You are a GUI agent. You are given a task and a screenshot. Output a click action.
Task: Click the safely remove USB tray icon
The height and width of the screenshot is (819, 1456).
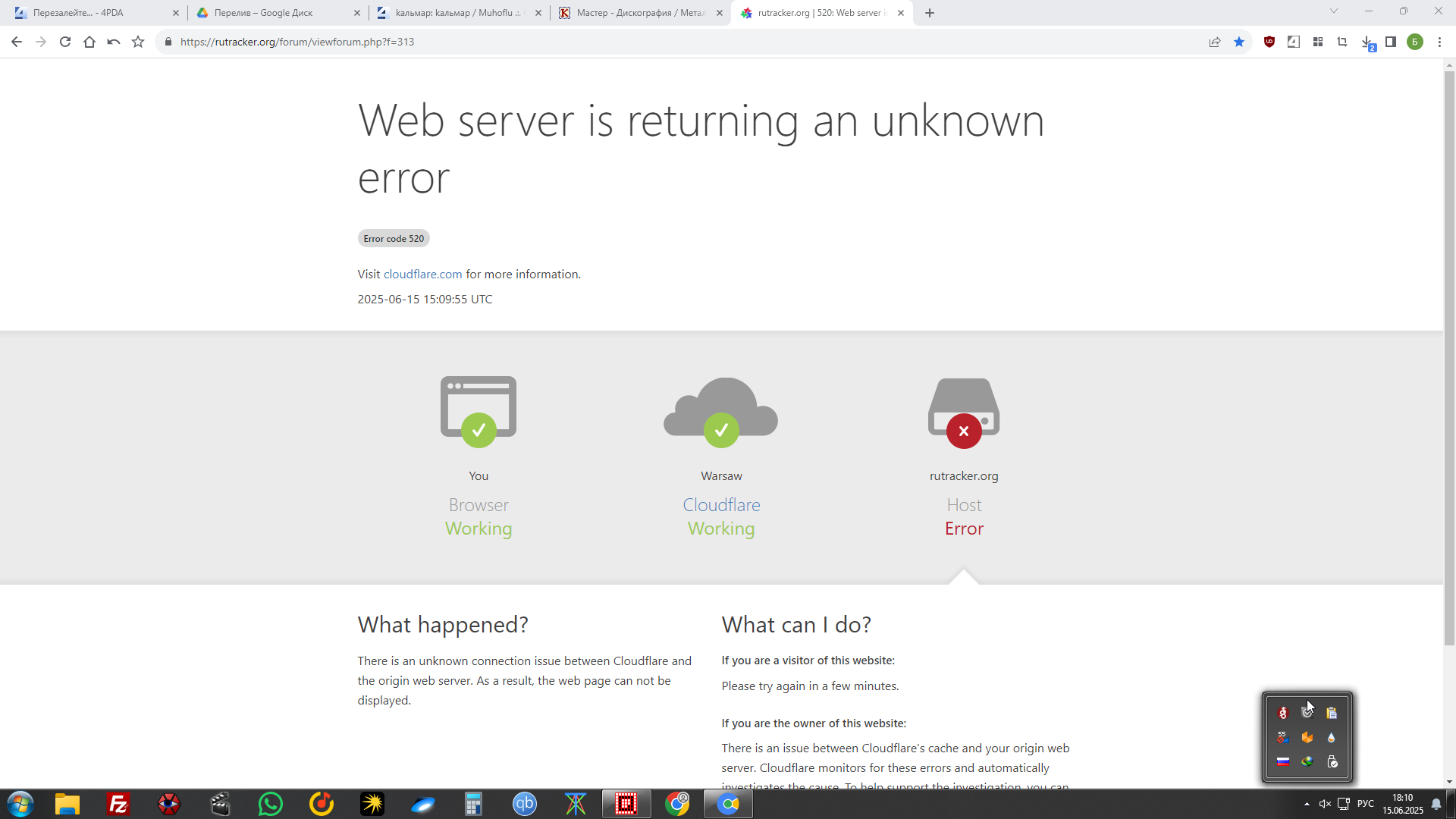pos(1332,761)
